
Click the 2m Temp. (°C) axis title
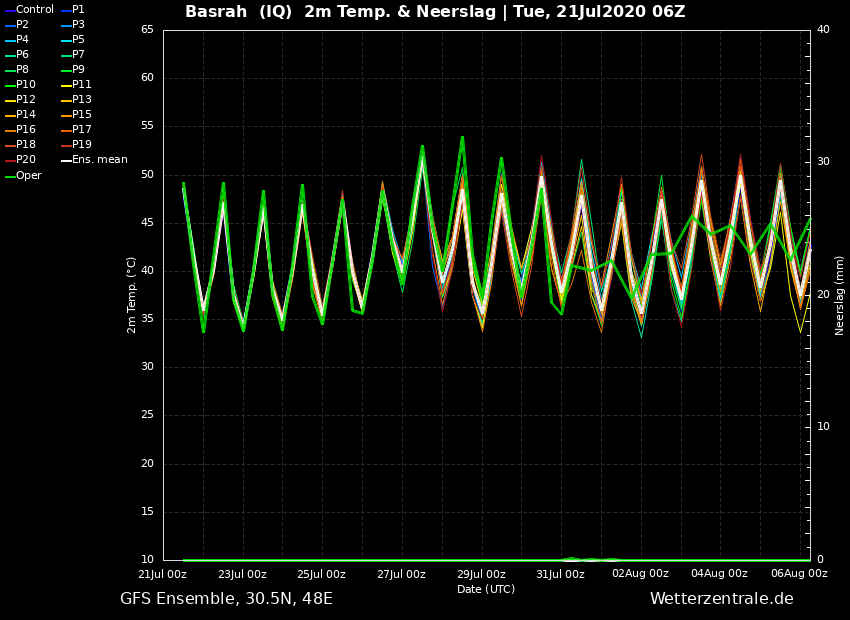(131, 295)
